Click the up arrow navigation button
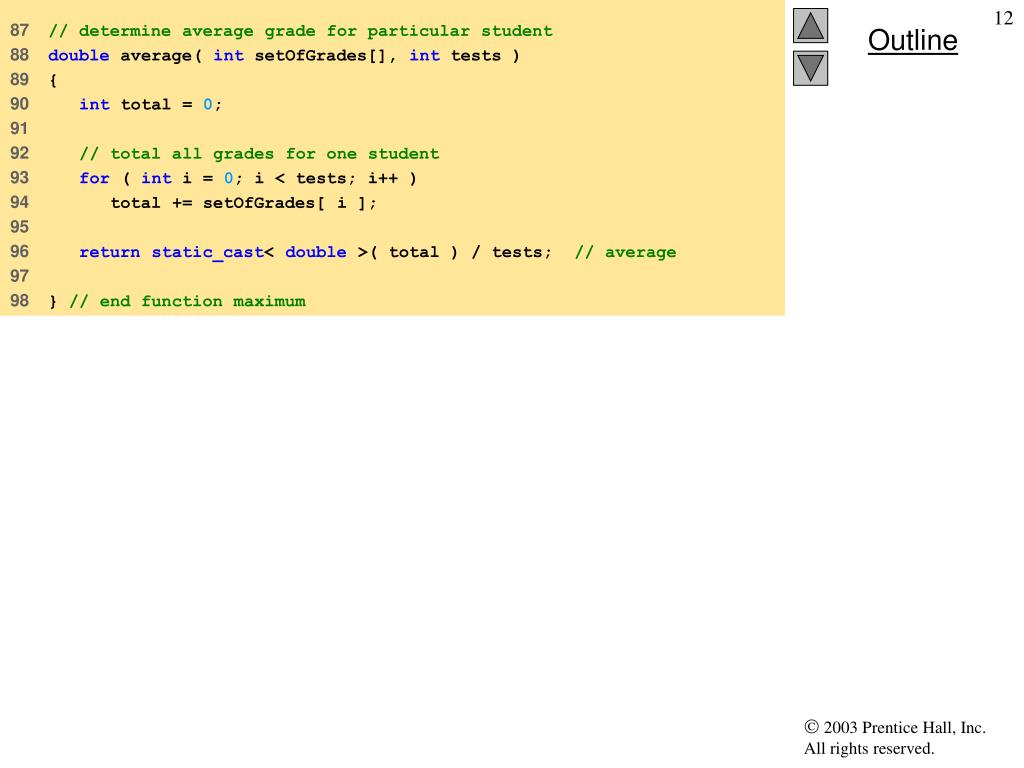1024x768 pixels. pos(810,25)
